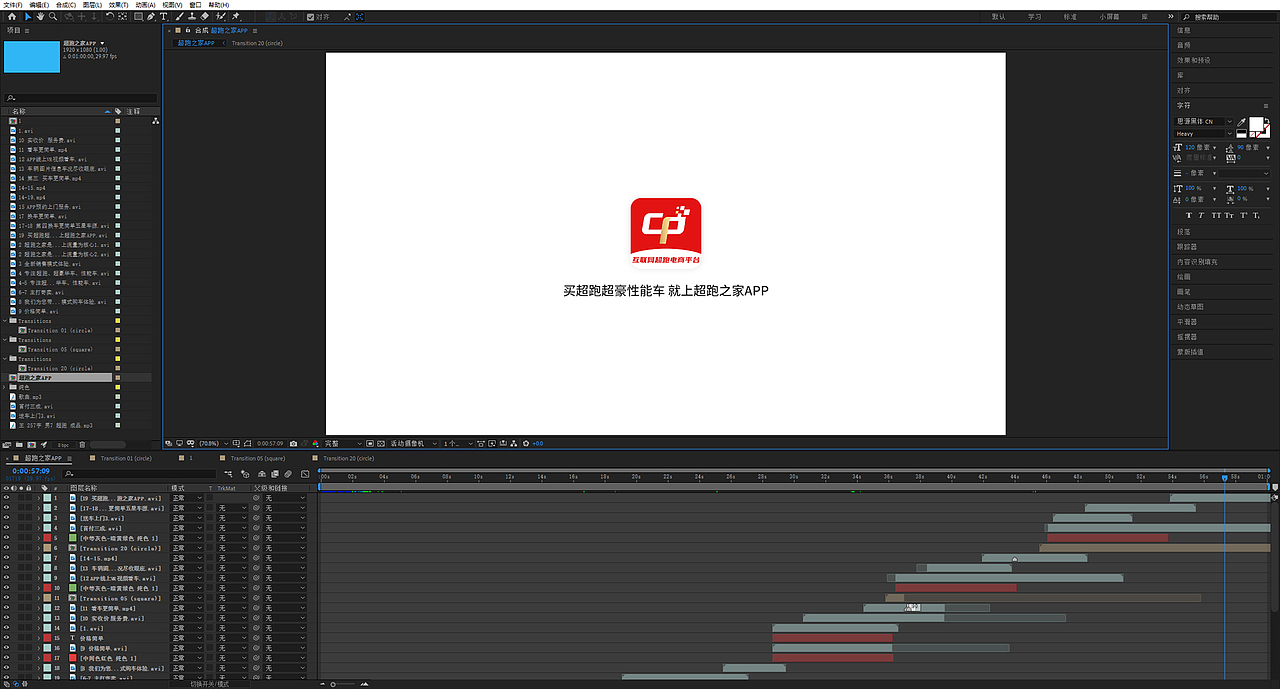Toggle visibility of layer 6 Transition 20 (circle)
Image resolution: width=1280 pixels, height=689 pixels.
(x=6, y=548)
